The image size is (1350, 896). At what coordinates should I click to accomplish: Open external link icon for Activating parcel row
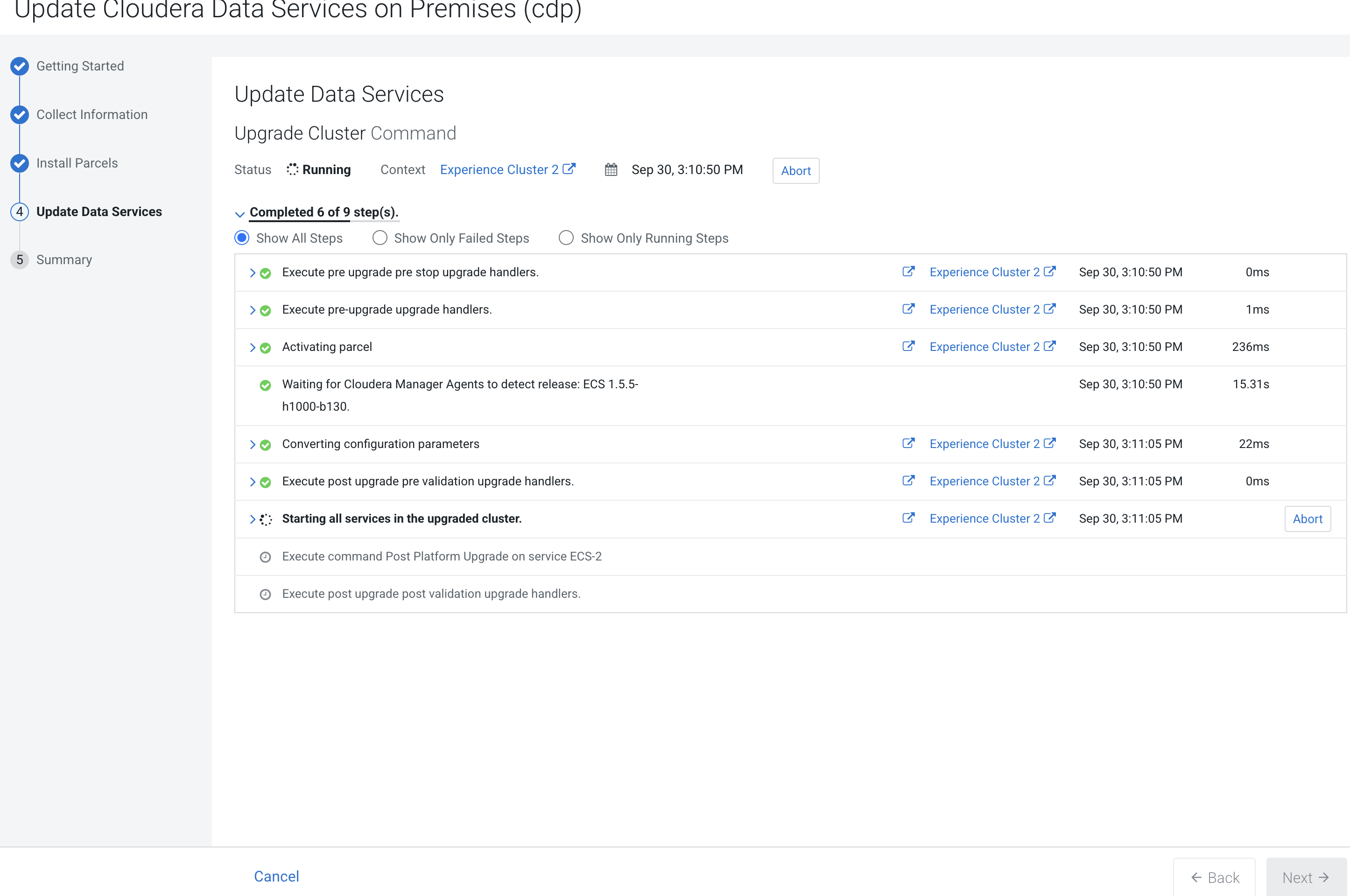click(907, 346)
